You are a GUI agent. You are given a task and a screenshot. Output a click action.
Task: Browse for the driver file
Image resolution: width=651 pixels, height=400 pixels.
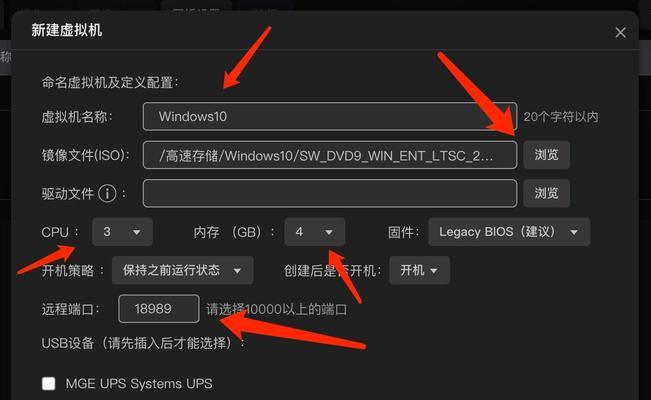coord(546,193)
